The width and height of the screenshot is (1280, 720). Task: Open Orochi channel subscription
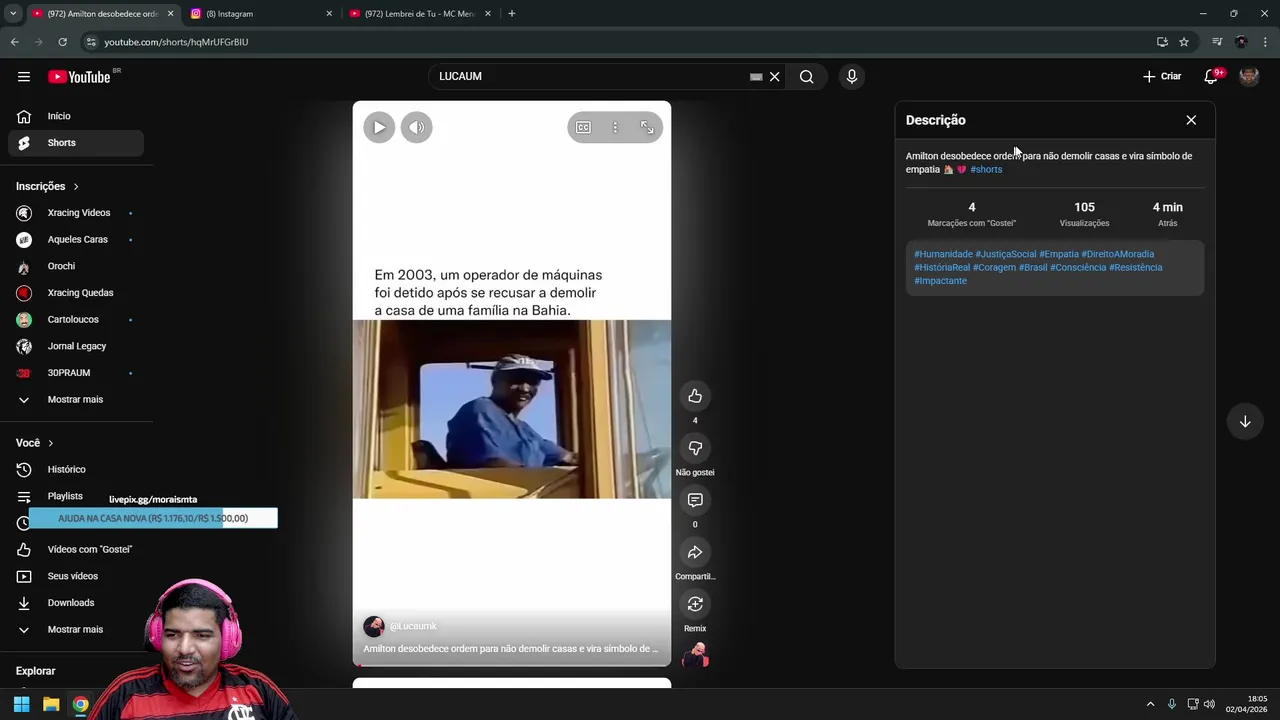coord(76,266)
